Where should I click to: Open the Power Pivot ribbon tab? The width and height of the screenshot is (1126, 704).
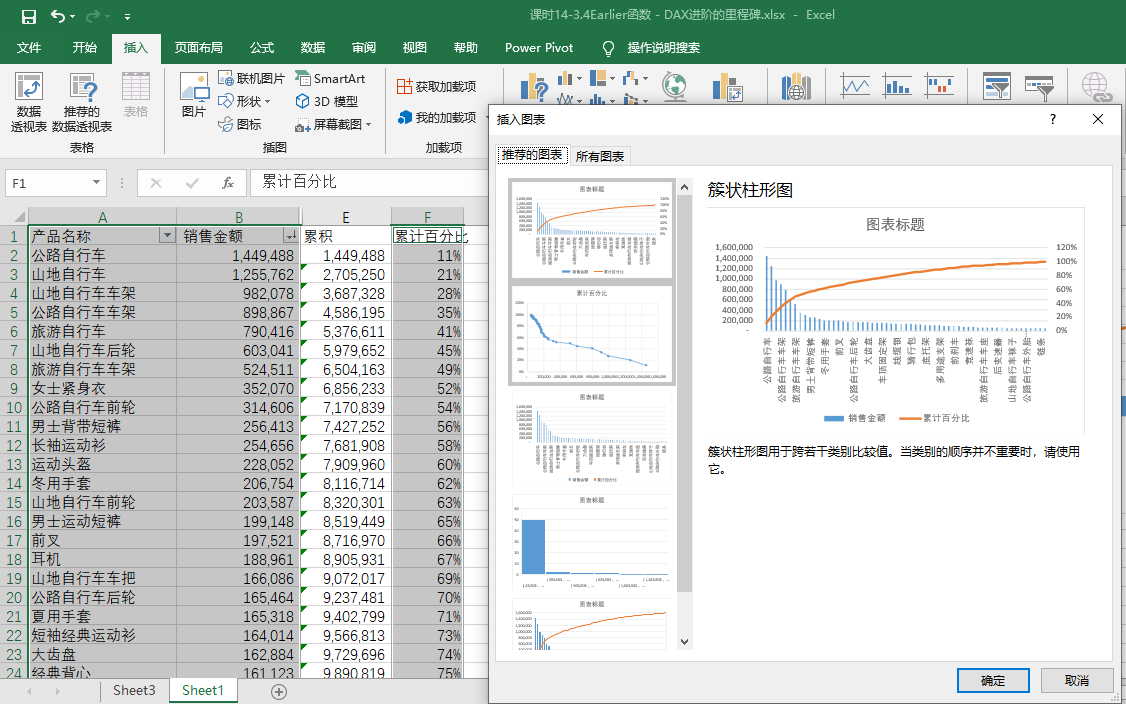click(539, 47)
